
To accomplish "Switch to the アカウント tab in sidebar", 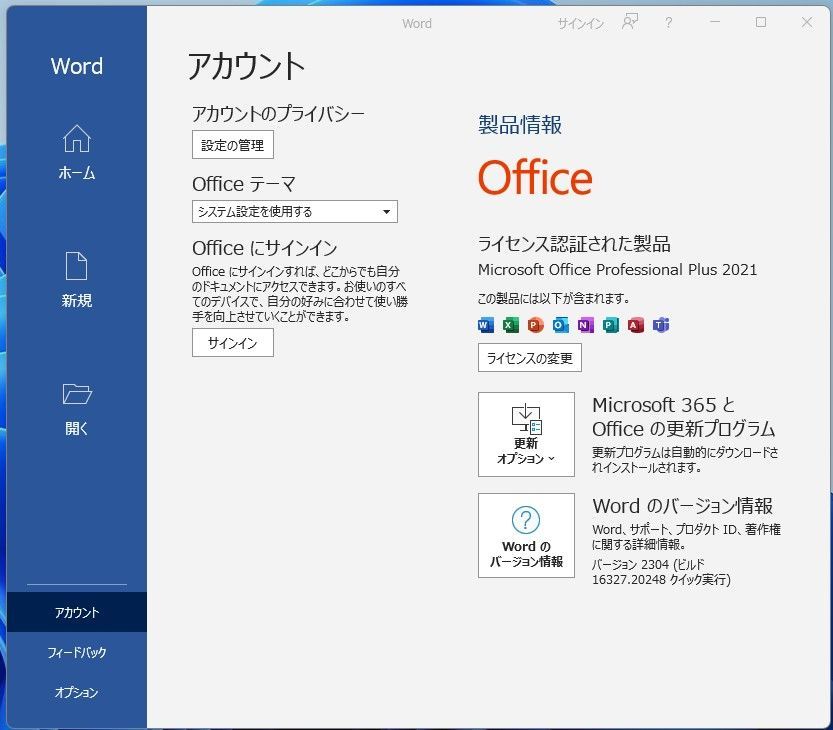I will click(75, 612).
